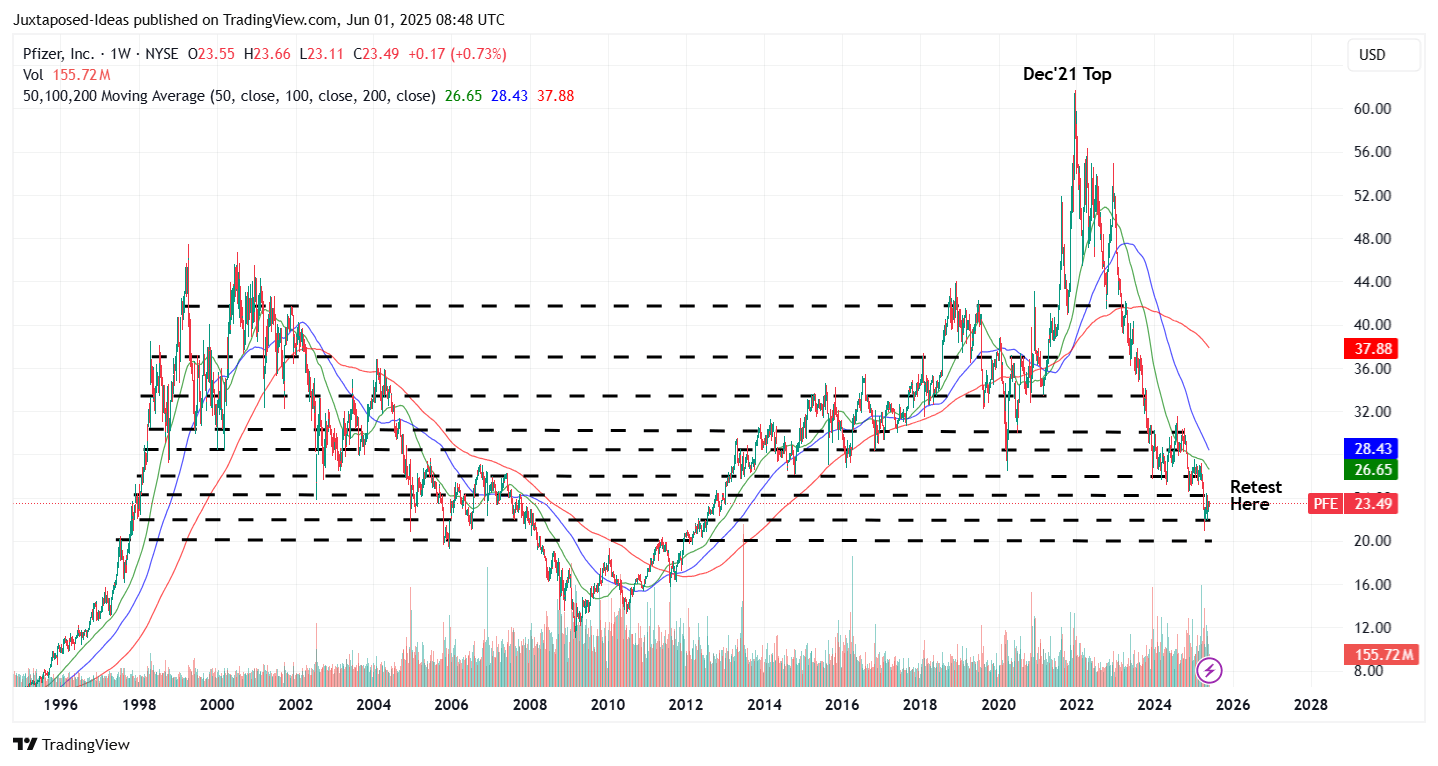Click the 2016 label on the time axis
The height and width of the screenshot is (766, 1438).
click(x=843, y=705)
